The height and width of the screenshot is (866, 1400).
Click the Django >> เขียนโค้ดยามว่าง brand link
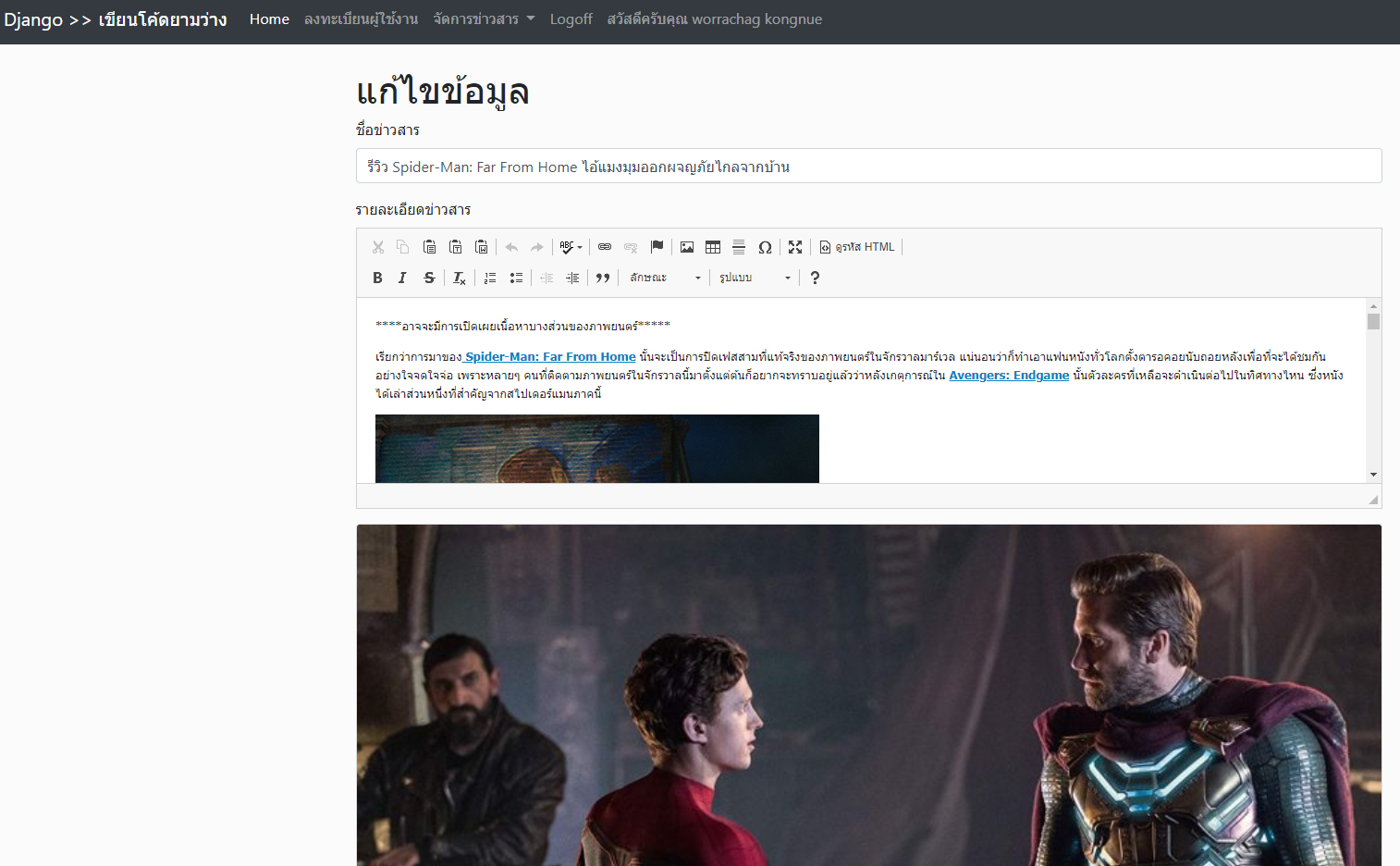[116, 19]
